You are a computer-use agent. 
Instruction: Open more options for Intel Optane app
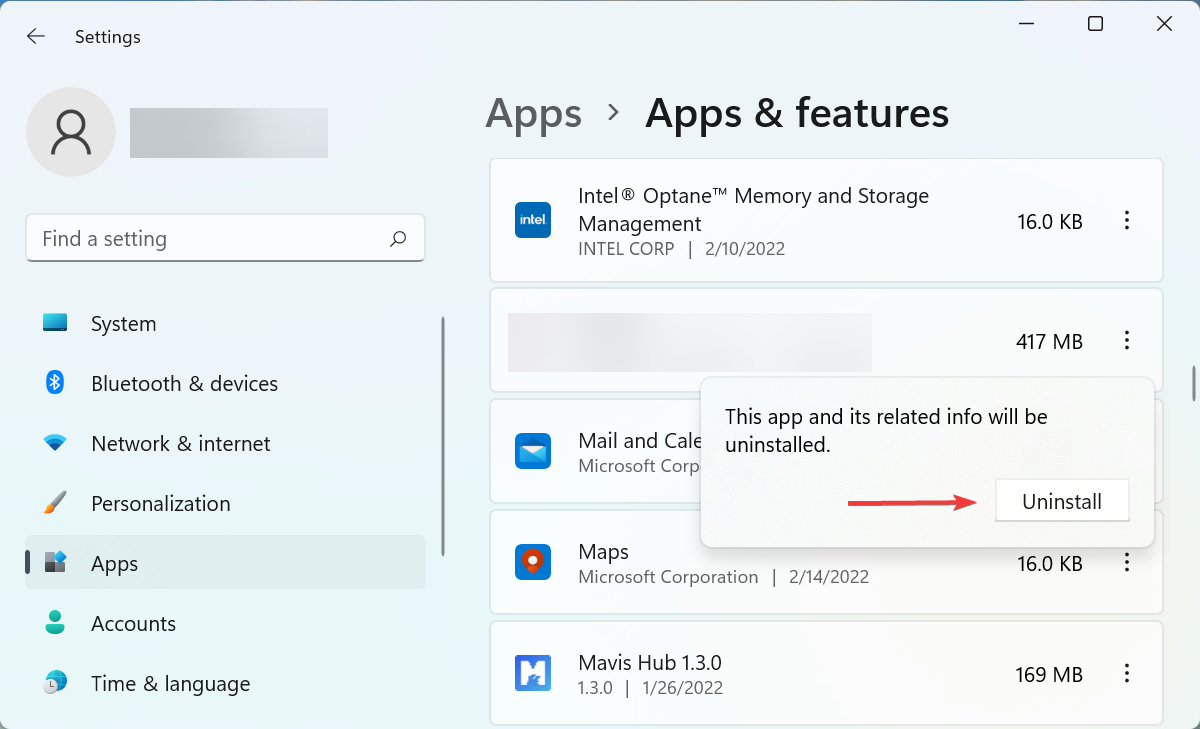coord(1127,221)
